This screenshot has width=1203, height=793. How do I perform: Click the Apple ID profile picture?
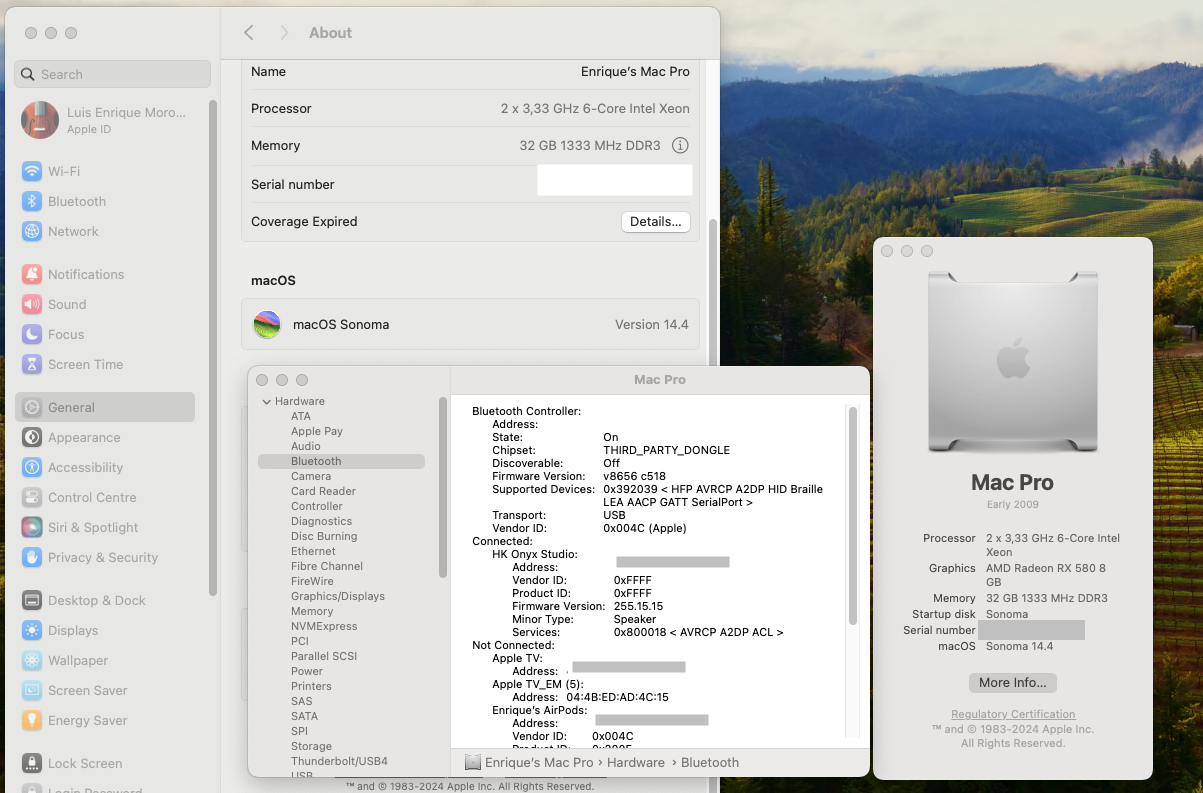click(x=40, y=120)
